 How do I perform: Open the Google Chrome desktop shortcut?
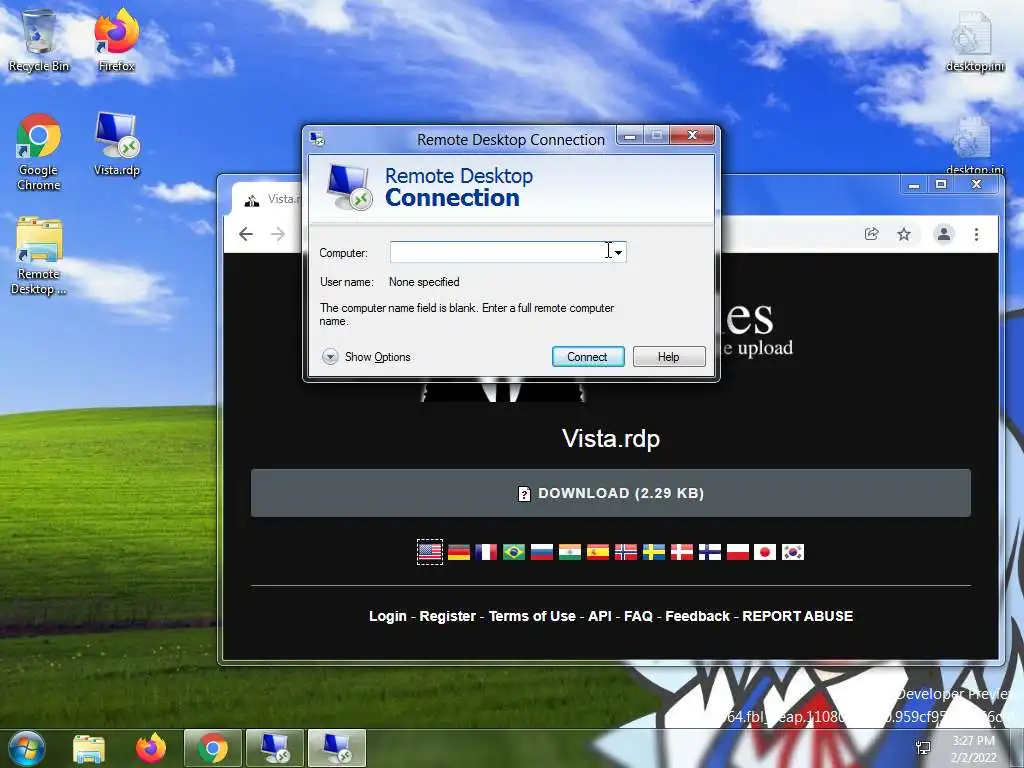39,152
